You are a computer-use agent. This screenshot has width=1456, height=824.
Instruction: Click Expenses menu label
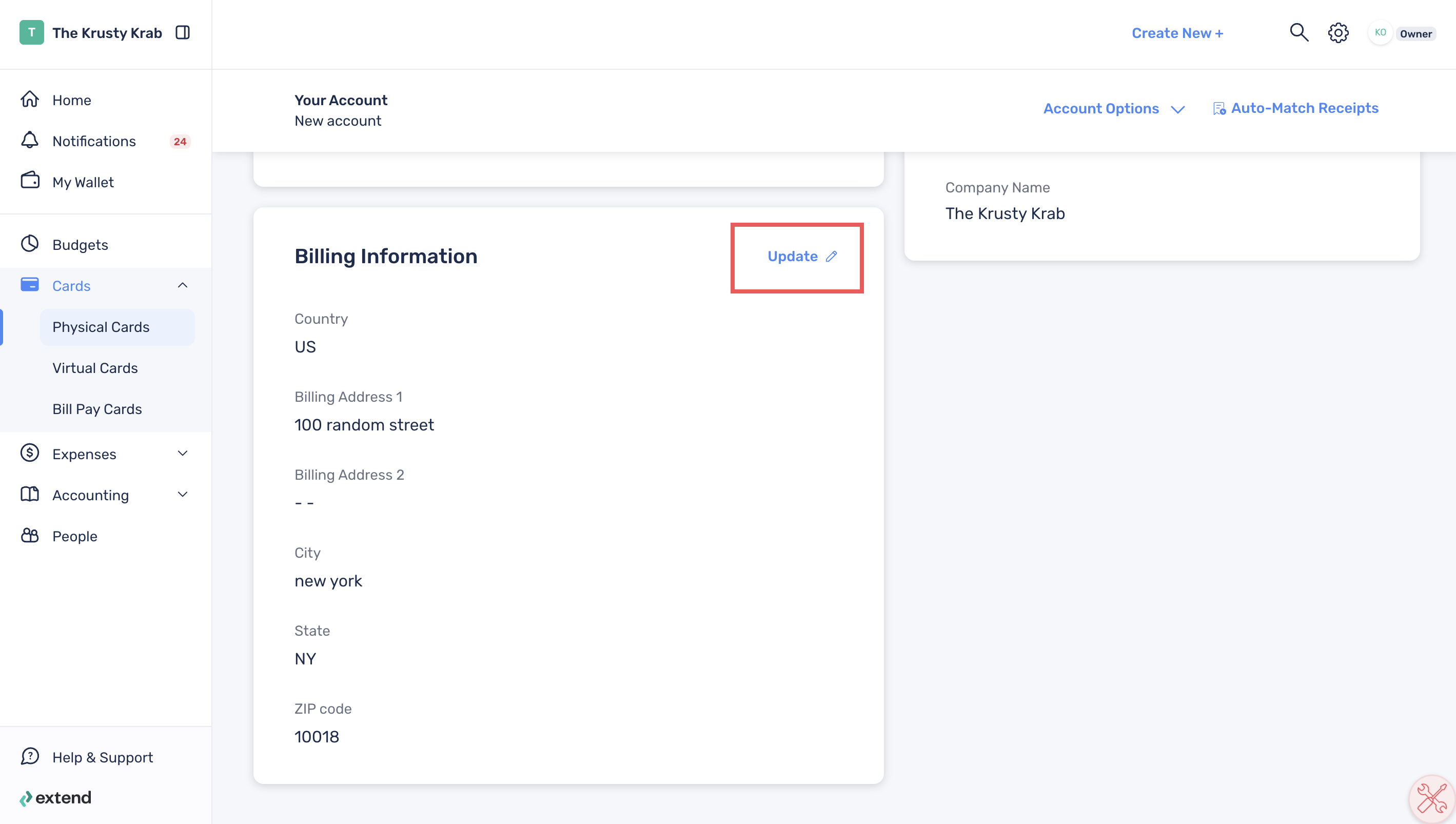pos(84,455)
